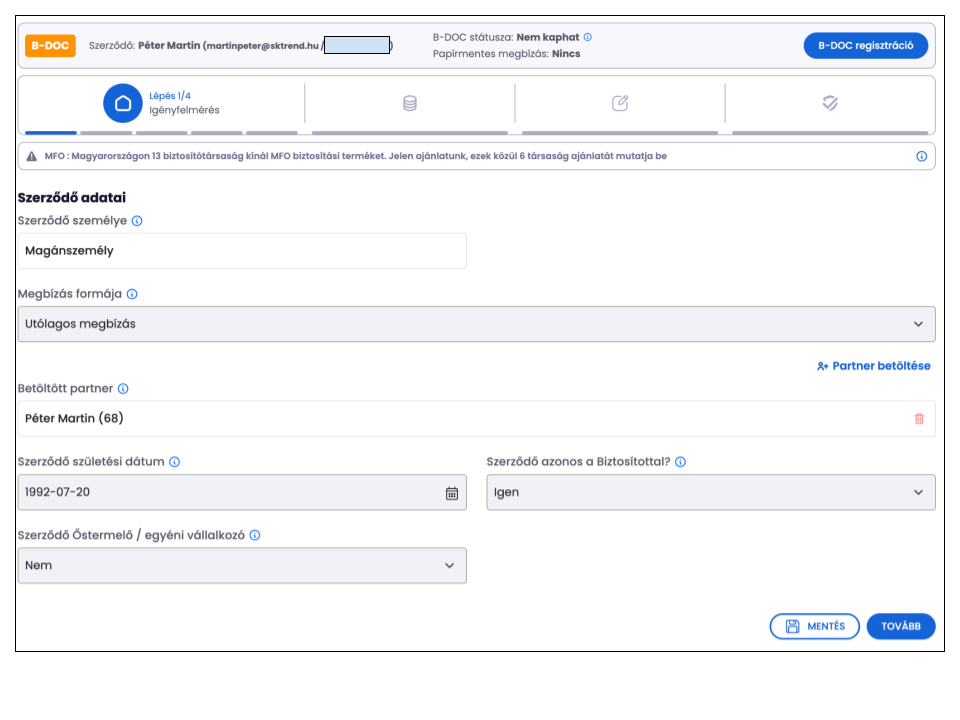Screen dimensions: 960x720
Task: Expand Szerződő Őstermelő / egyéni vállalkozó dropdown
Action: [242, 566]
